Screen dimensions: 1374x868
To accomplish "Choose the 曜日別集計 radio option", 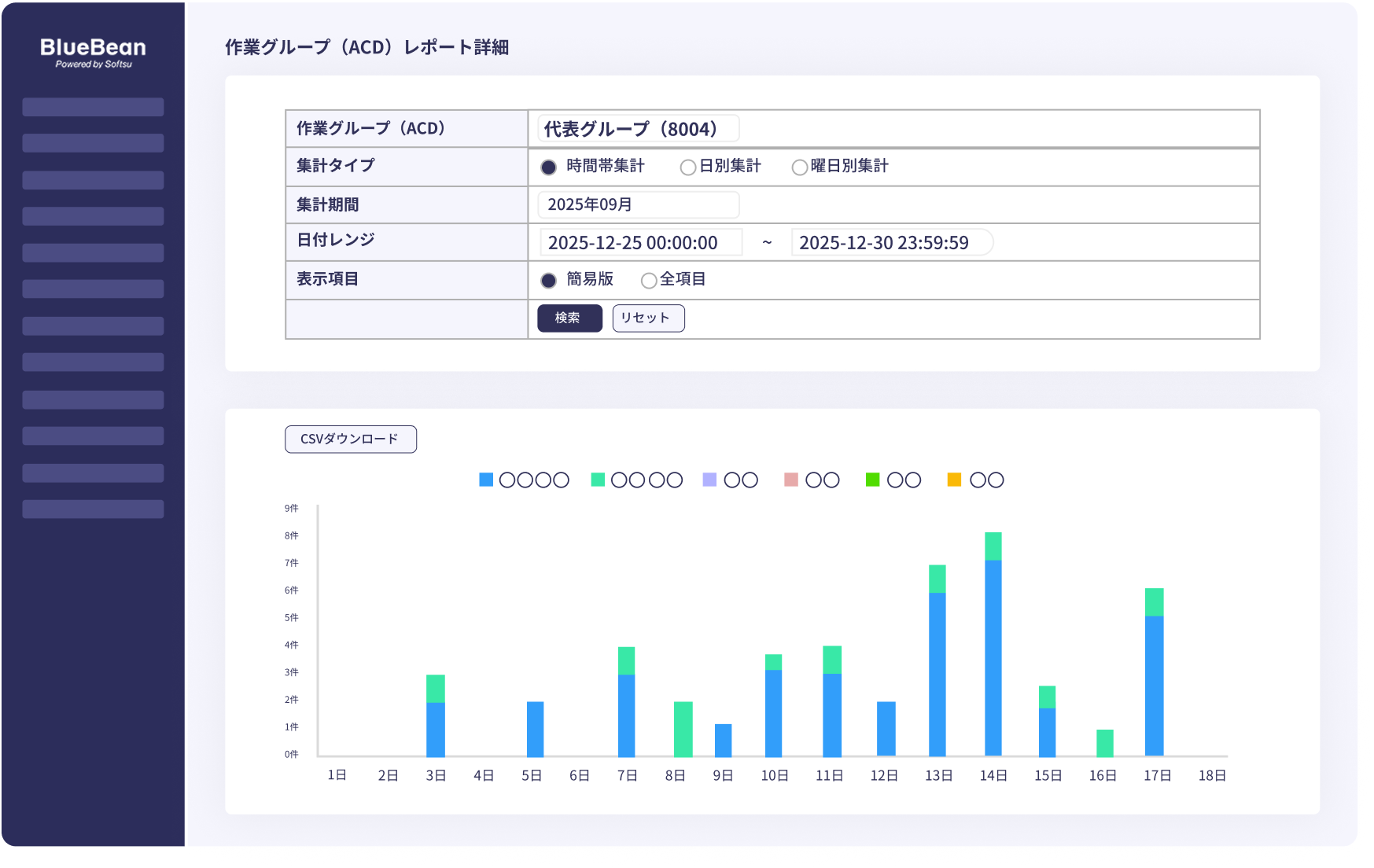I will click(800, 167).
